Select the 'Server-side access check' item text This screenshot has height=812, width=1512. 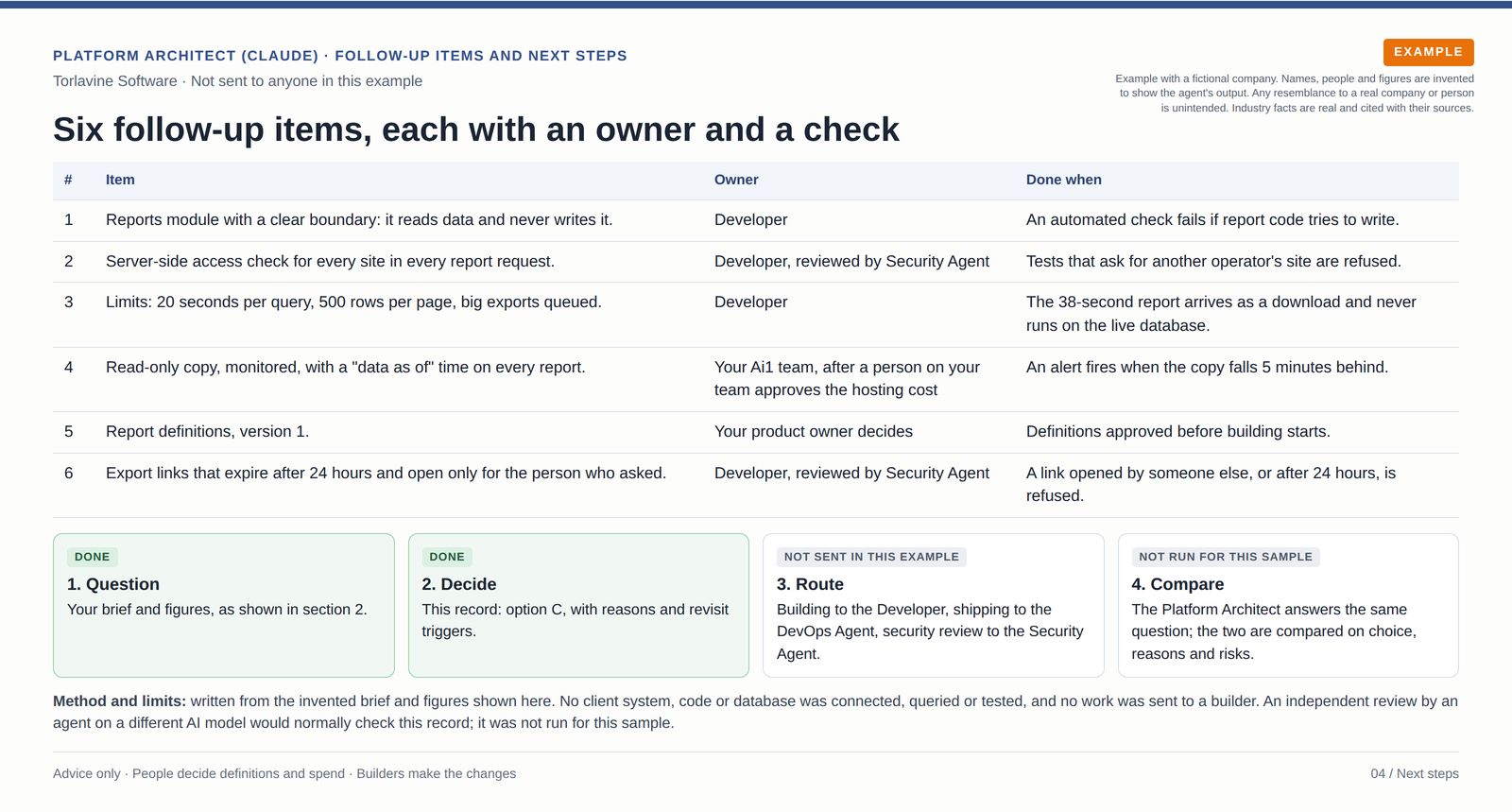tap(330, 261)
